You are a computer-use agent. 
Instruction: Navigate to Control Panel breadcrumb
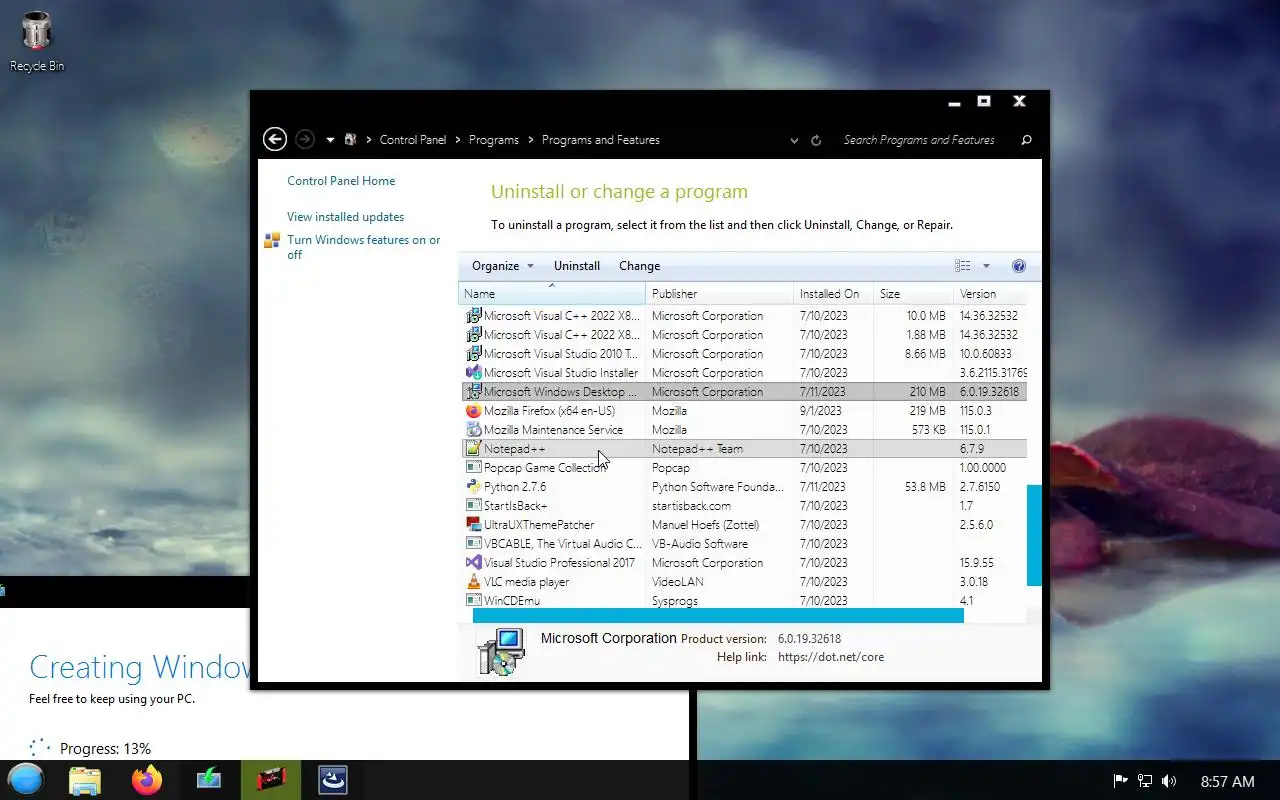coord(413,140)
